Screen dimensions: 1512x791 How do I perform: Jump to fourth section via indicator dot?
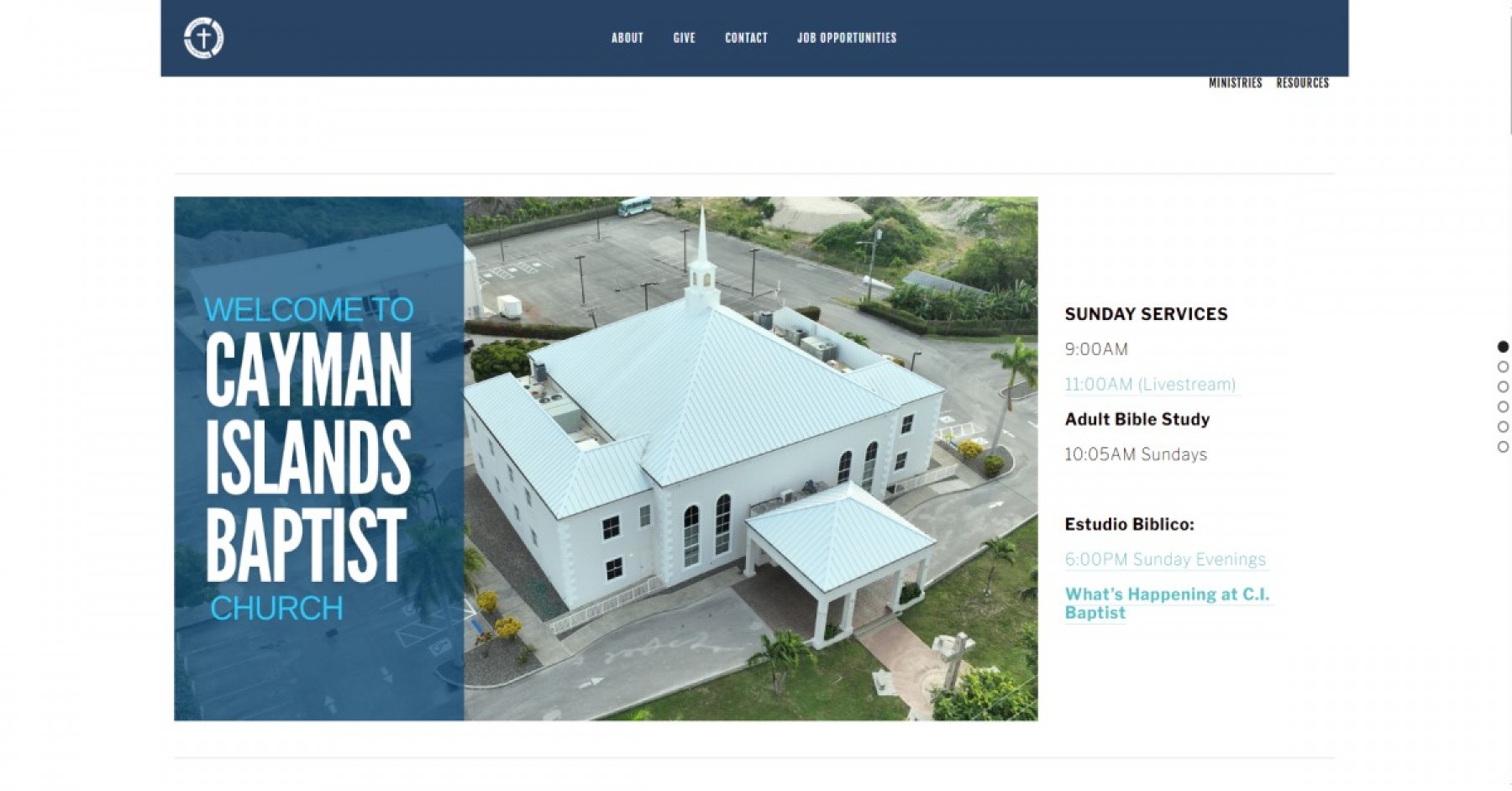point(1503,407)
